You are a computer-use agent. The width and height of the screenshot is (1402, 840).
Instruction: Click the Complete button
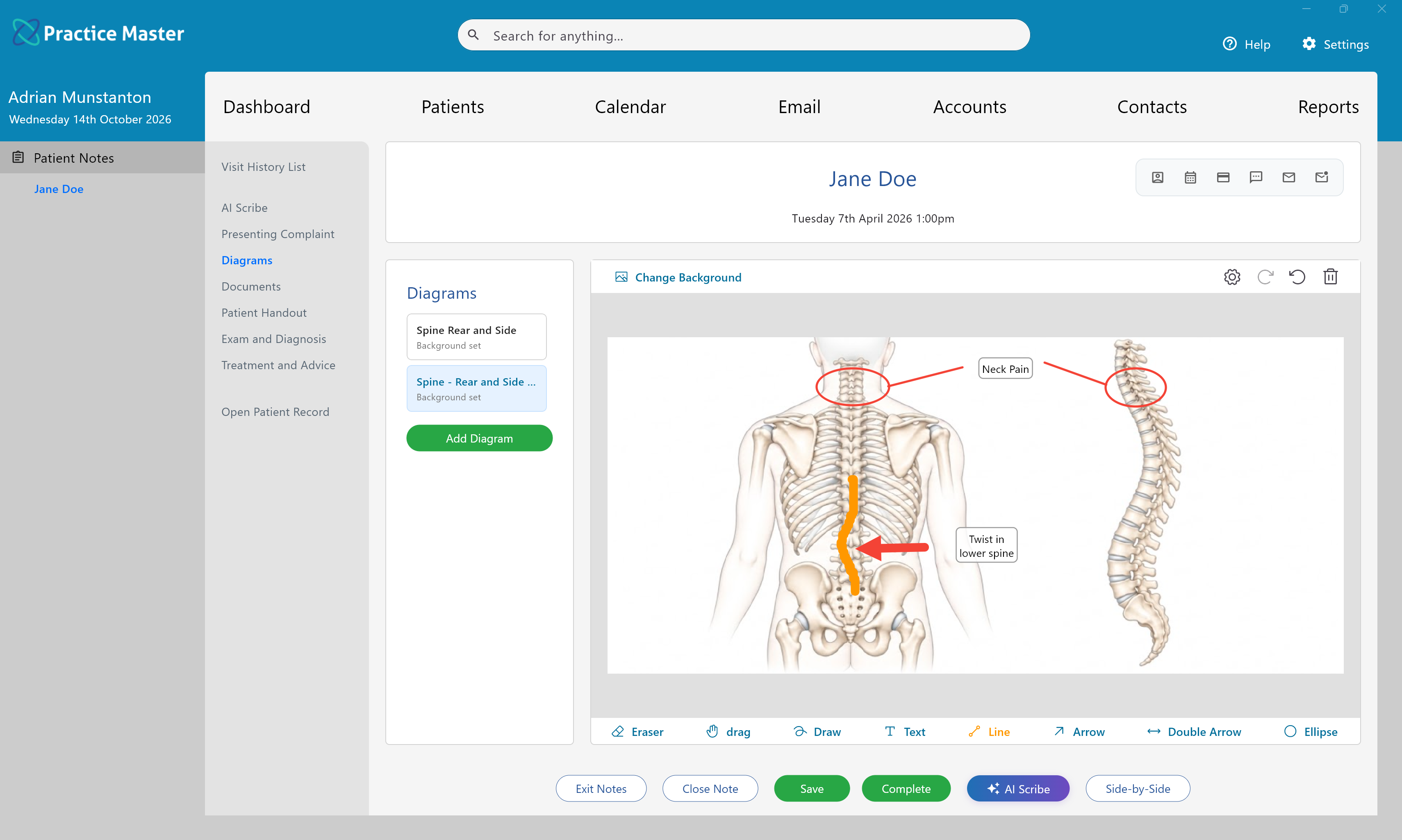point(906,788)
